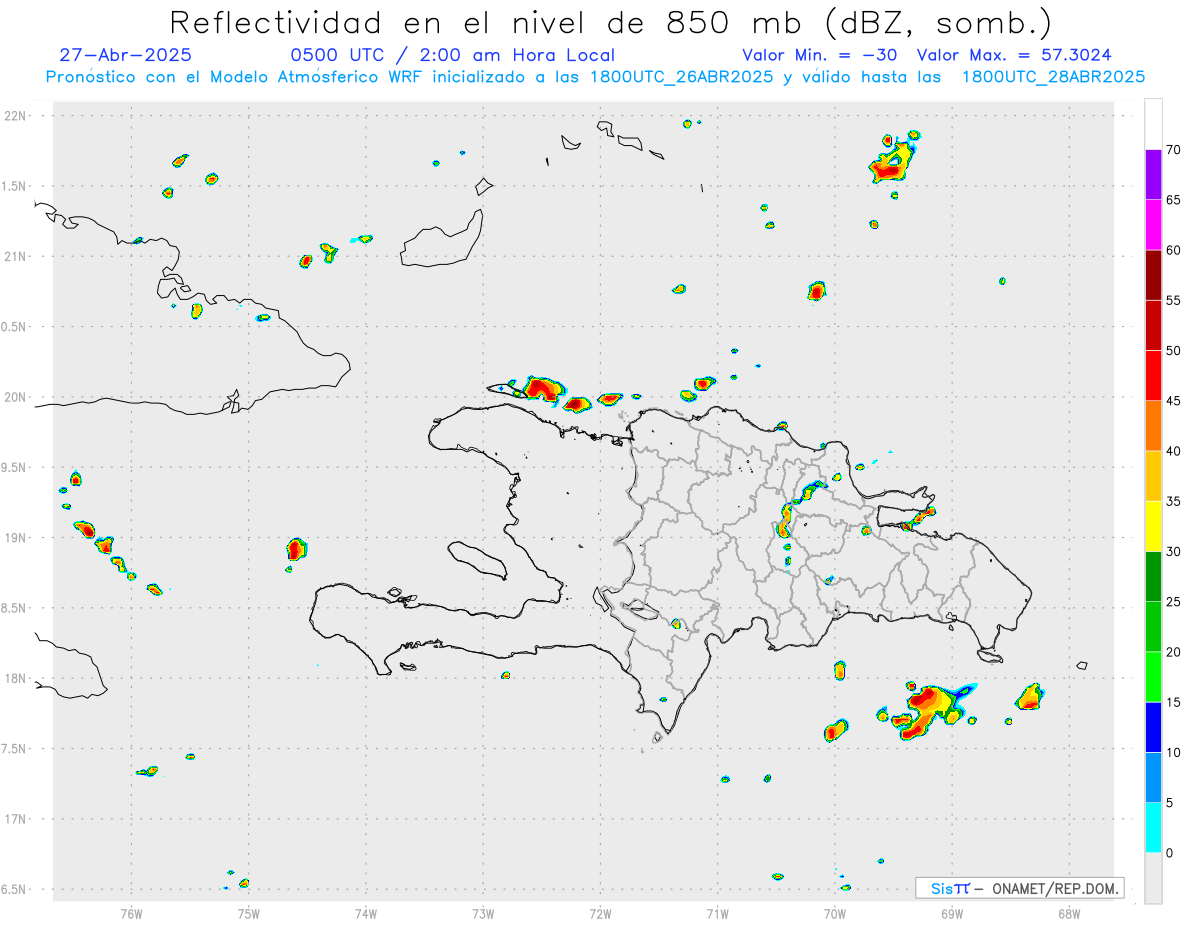Select the orange 40–45 dBZ colorbar segment
The height and width of the screenshot is (927, 1200).
1153,426
